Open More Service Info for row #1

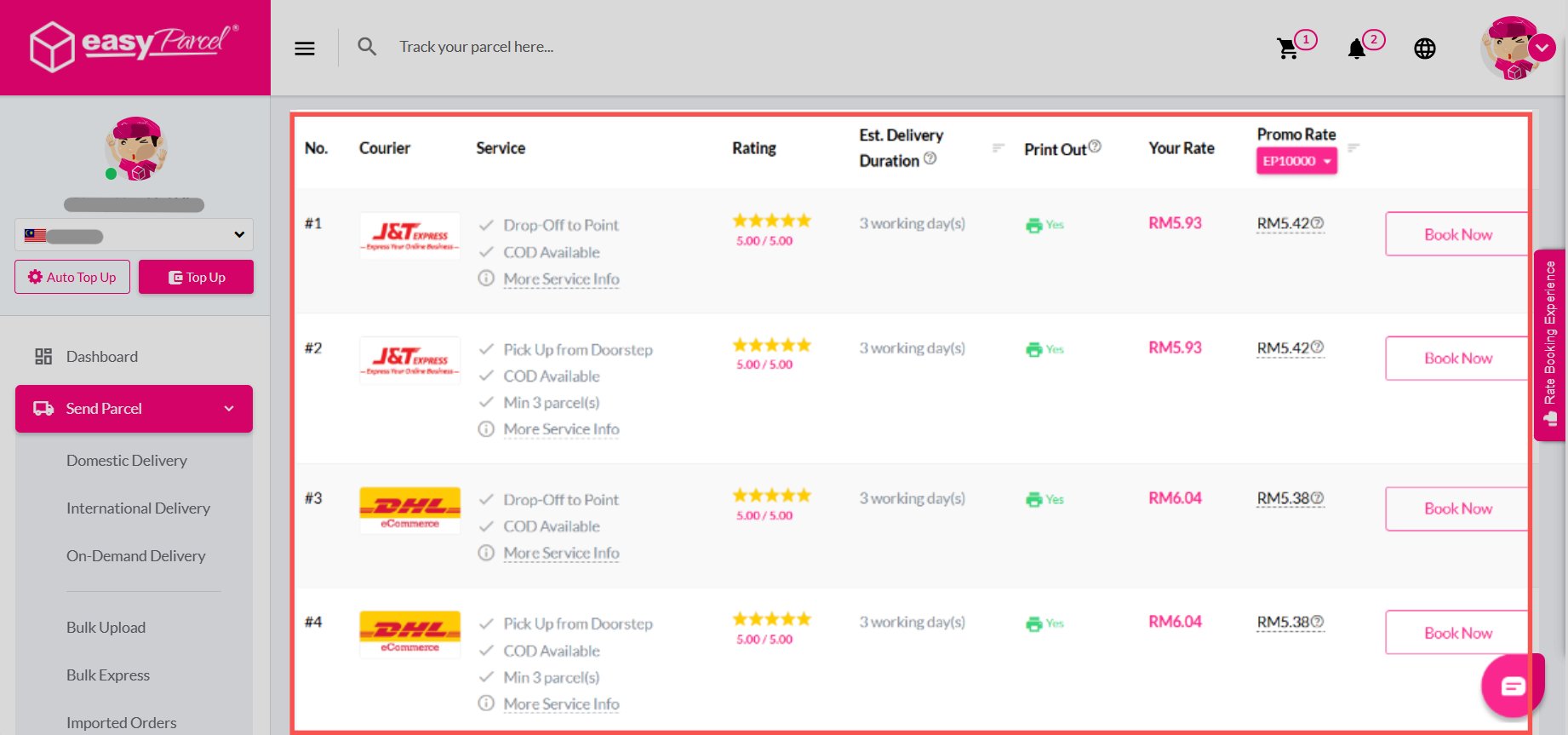click(x=561, y=279)
